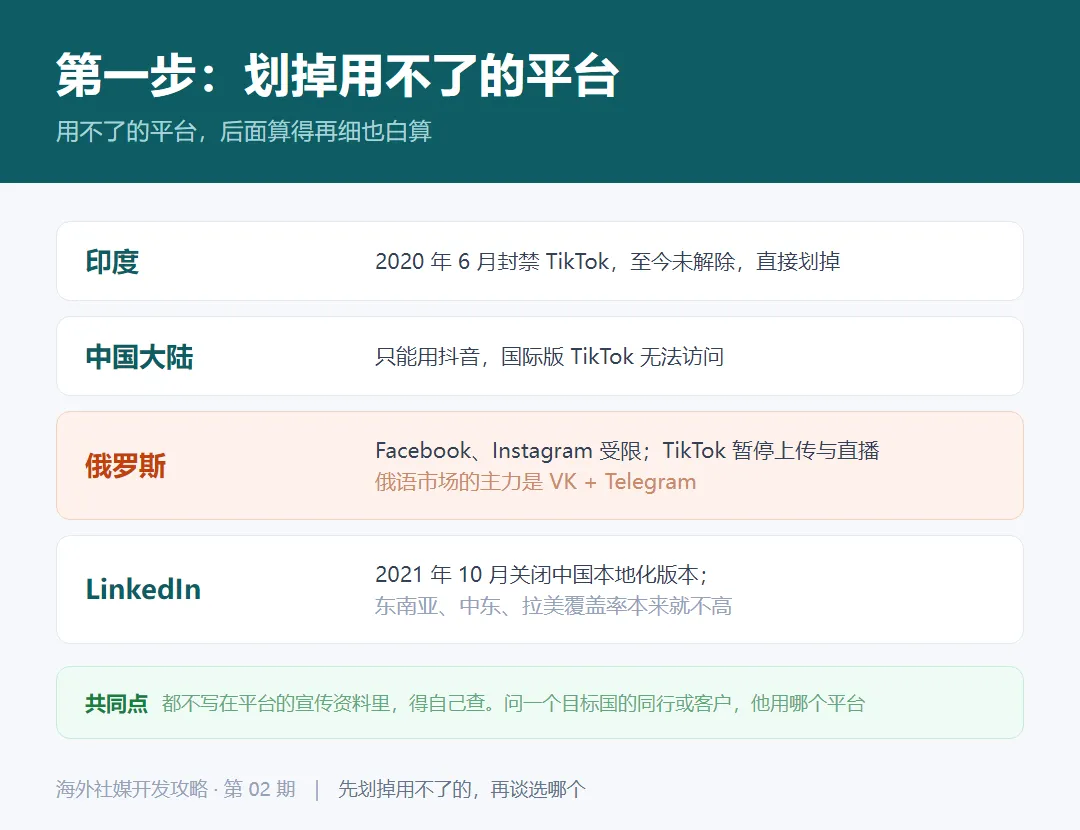Click the 中国大陆 row heading
This screenshot has width=1080, height=830.
139,357
